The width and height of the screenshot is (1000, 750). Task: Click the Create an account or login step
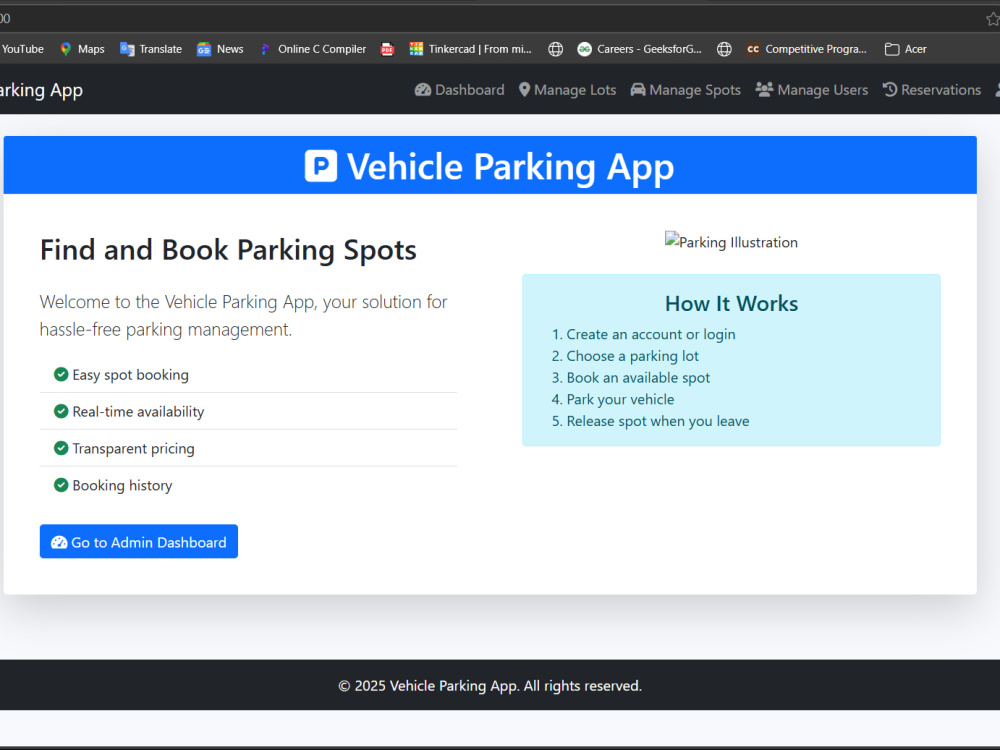651,334
